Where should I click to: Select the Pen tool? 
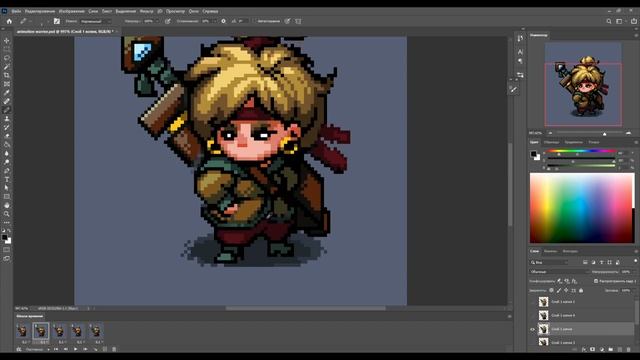coord(7,171)
